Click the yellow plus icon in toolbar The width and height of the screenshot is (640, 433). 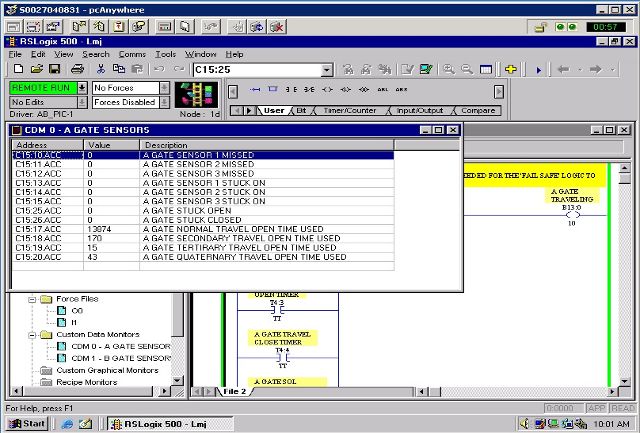coord(511,69)
